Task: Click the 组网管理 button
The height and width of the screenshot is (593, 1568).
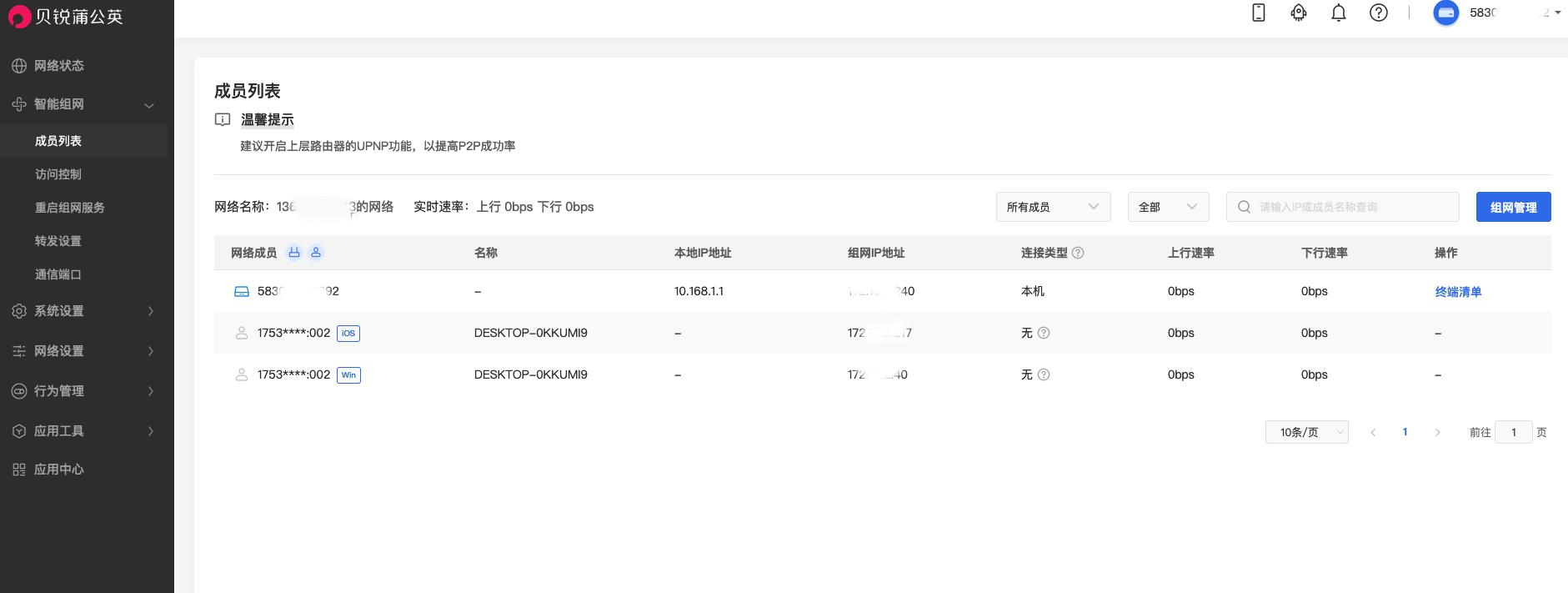Action: (1513, 207)
